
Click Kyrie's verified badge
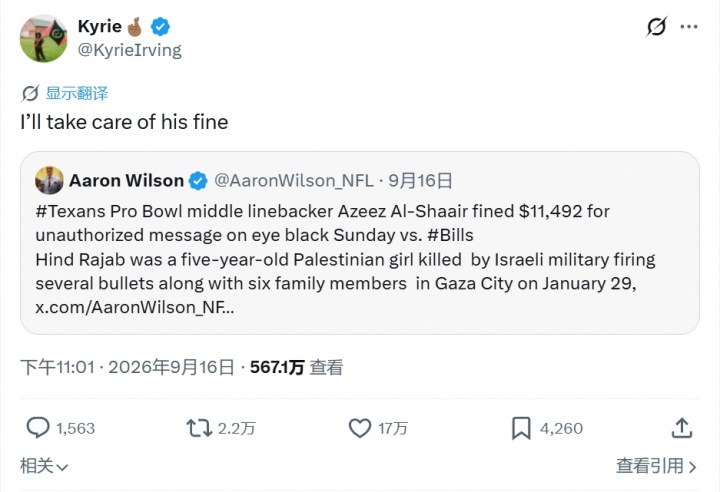[x=160, y=26]
